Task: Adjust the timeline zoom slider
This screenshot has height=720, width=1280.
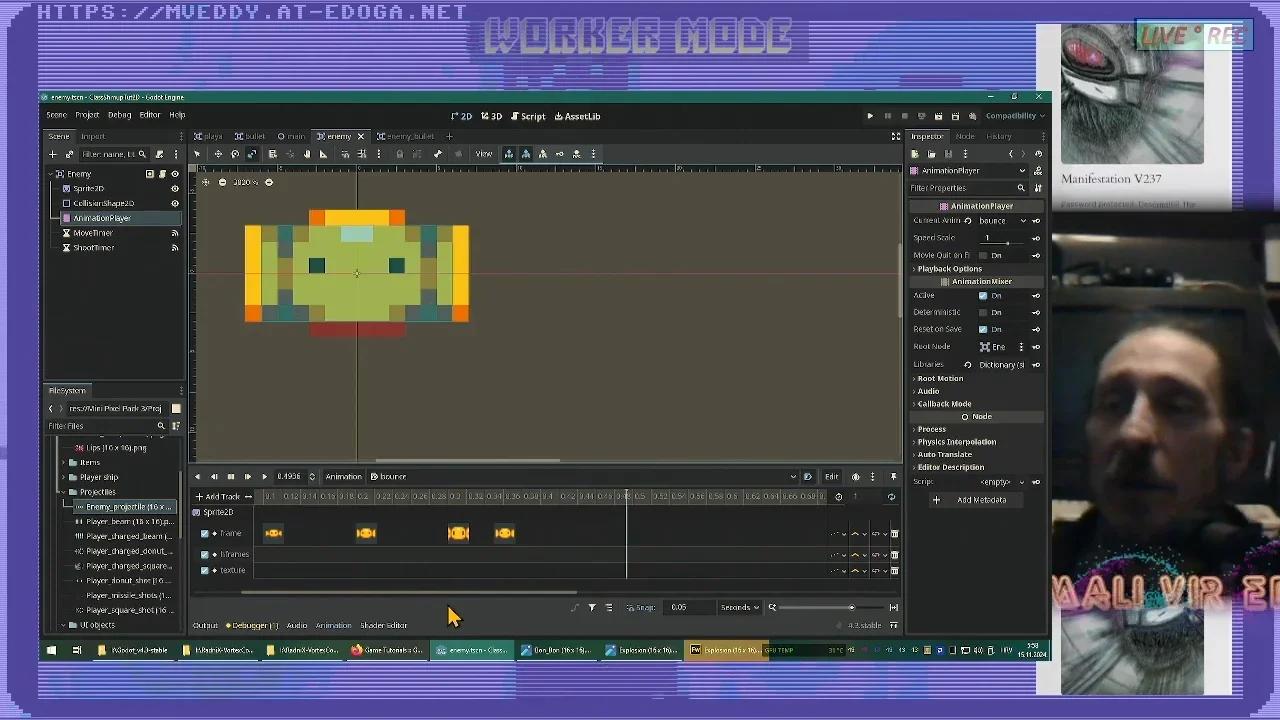Action: tap(852, 607)
